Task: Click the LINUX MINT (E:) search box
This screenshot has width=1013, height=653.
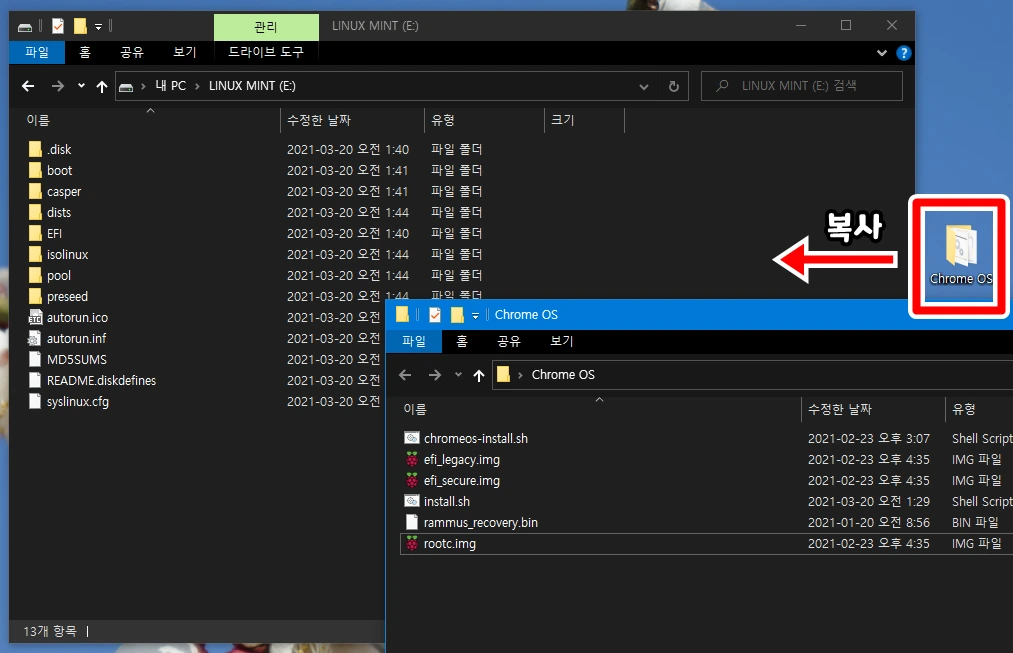Action: [802, 86]
